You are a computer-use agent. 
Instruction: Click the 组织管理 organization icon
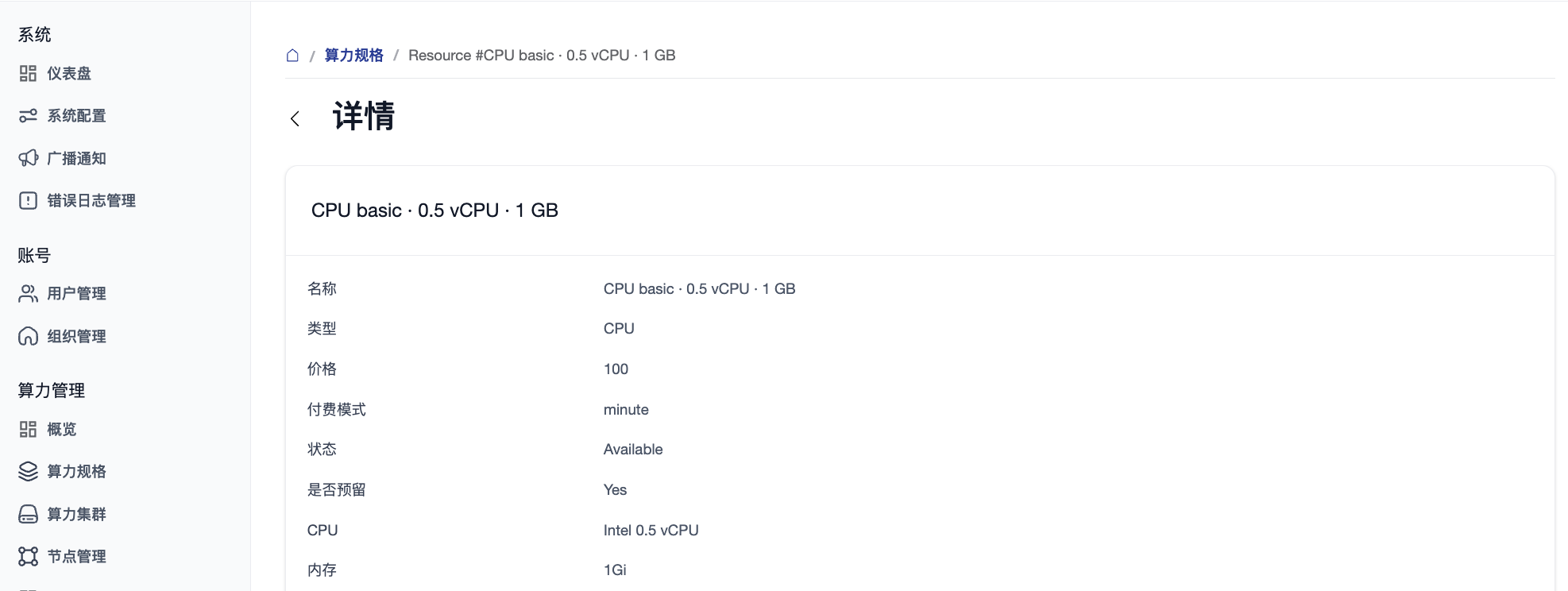pos(28,337)
